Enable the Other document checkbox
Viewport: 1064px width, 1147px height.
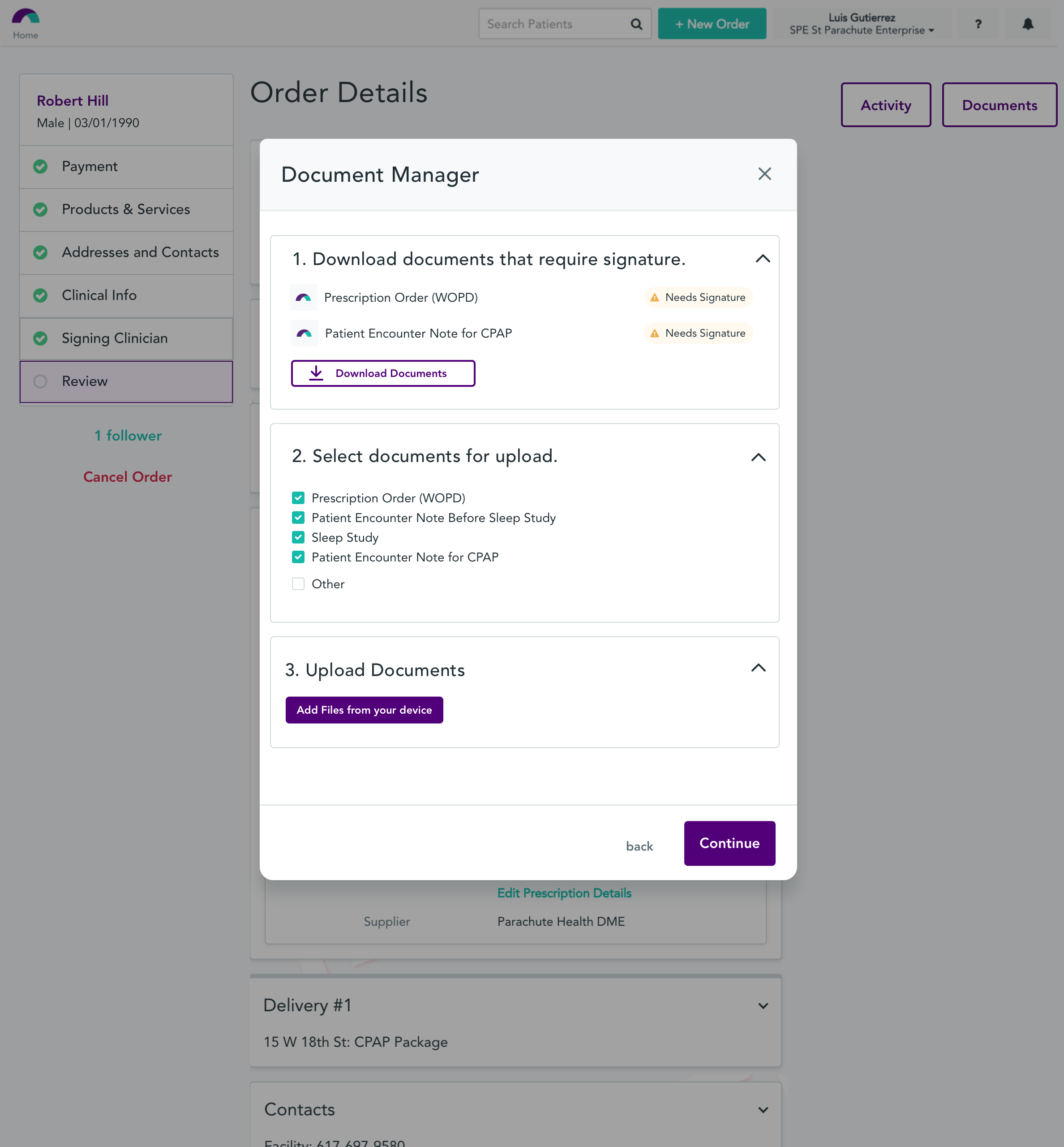[298, 583]
